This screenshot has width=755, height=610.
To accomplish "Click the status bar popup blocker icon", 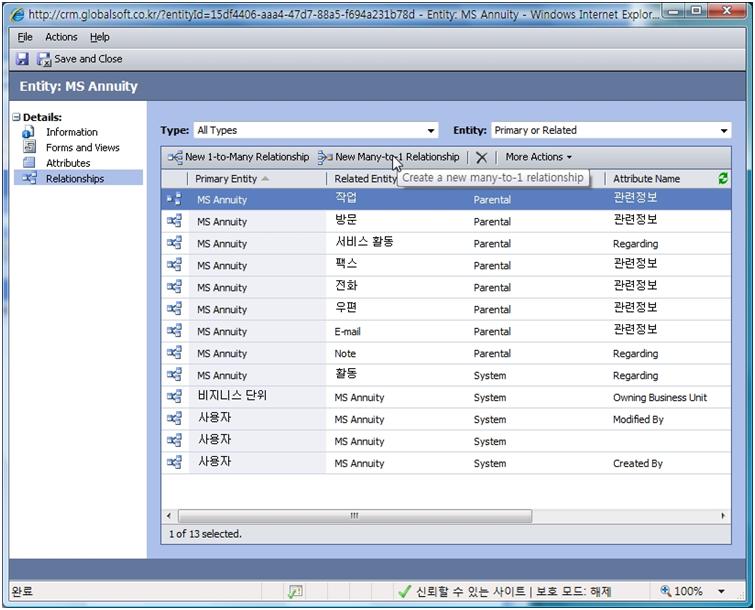I will pyautogui.click(x=295, y=591).
